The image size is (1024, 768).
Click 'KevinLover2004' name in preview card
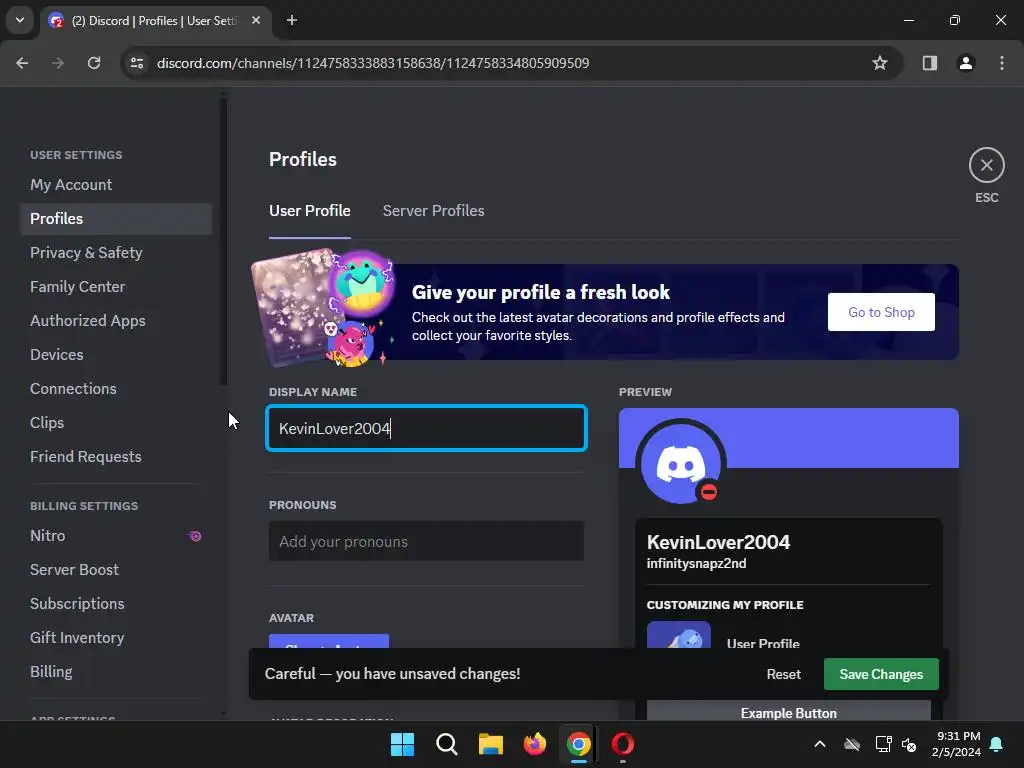pyautogui.click(x=718, y=542)
